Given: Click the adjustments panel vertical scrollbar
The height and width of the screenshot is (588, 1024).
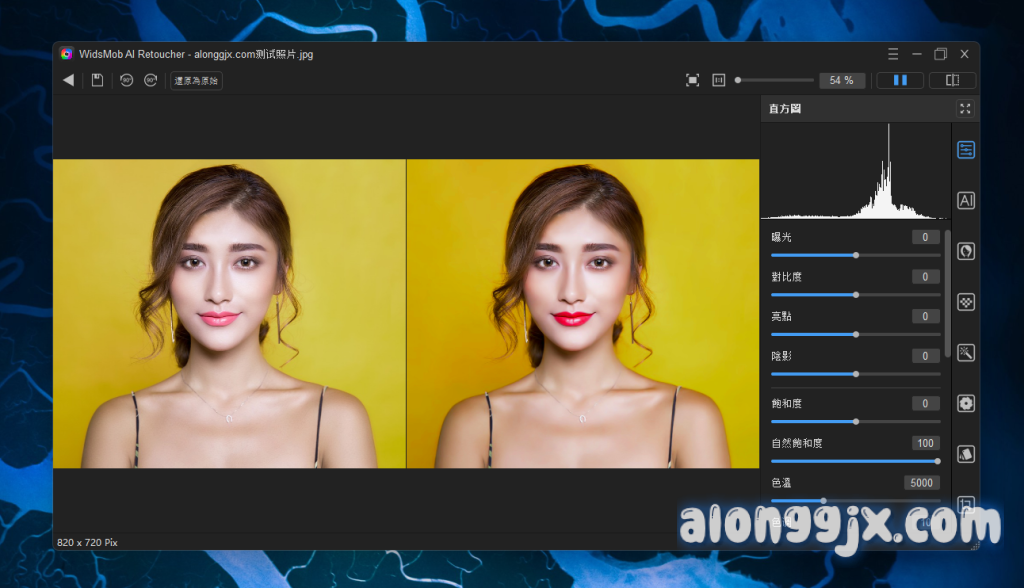Looking at the screenshot, I should pyautogui.click(x=947, y=295).
